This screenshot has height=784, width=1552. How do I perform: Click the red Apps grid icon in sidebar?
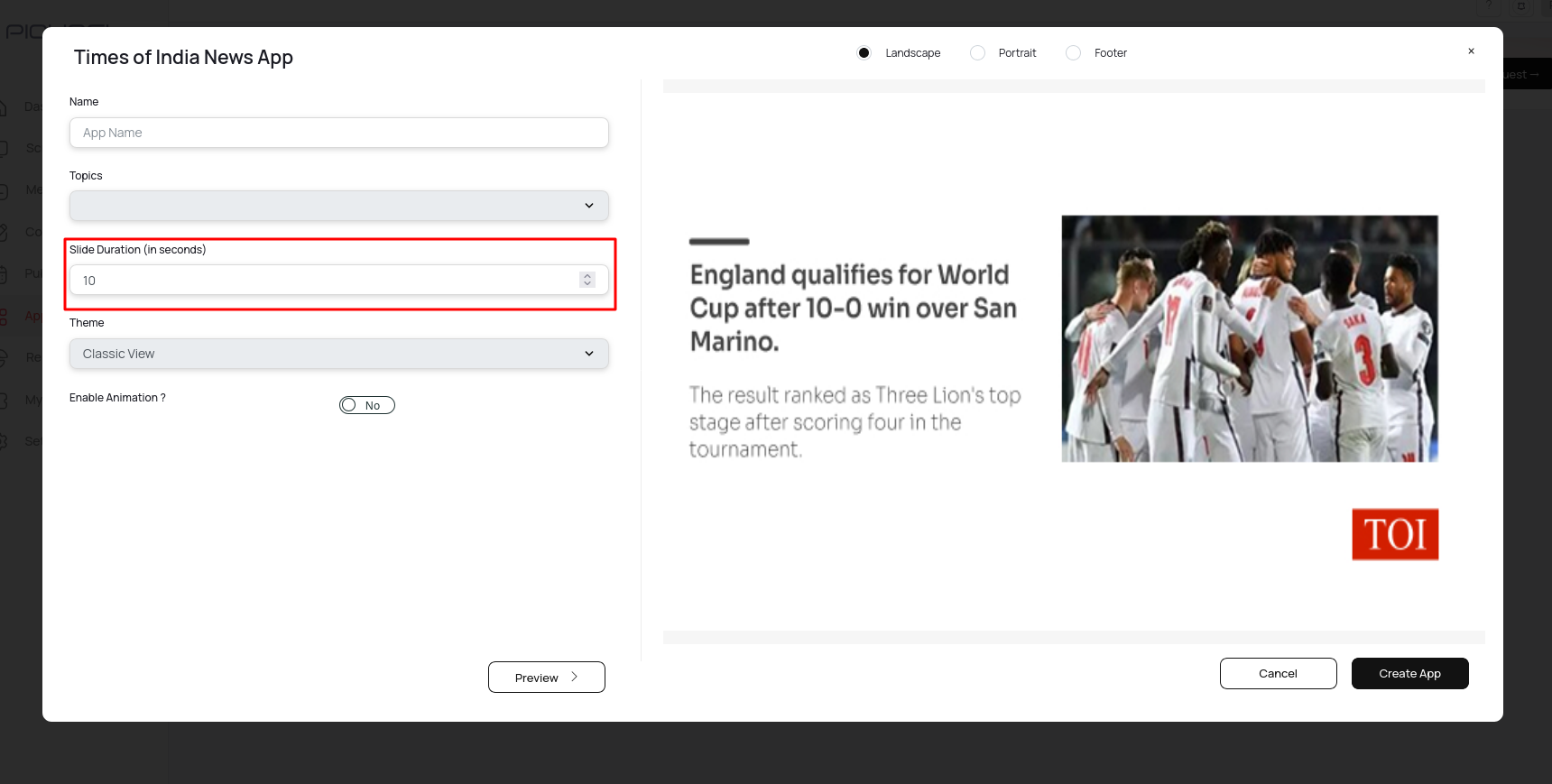point(4,317)
